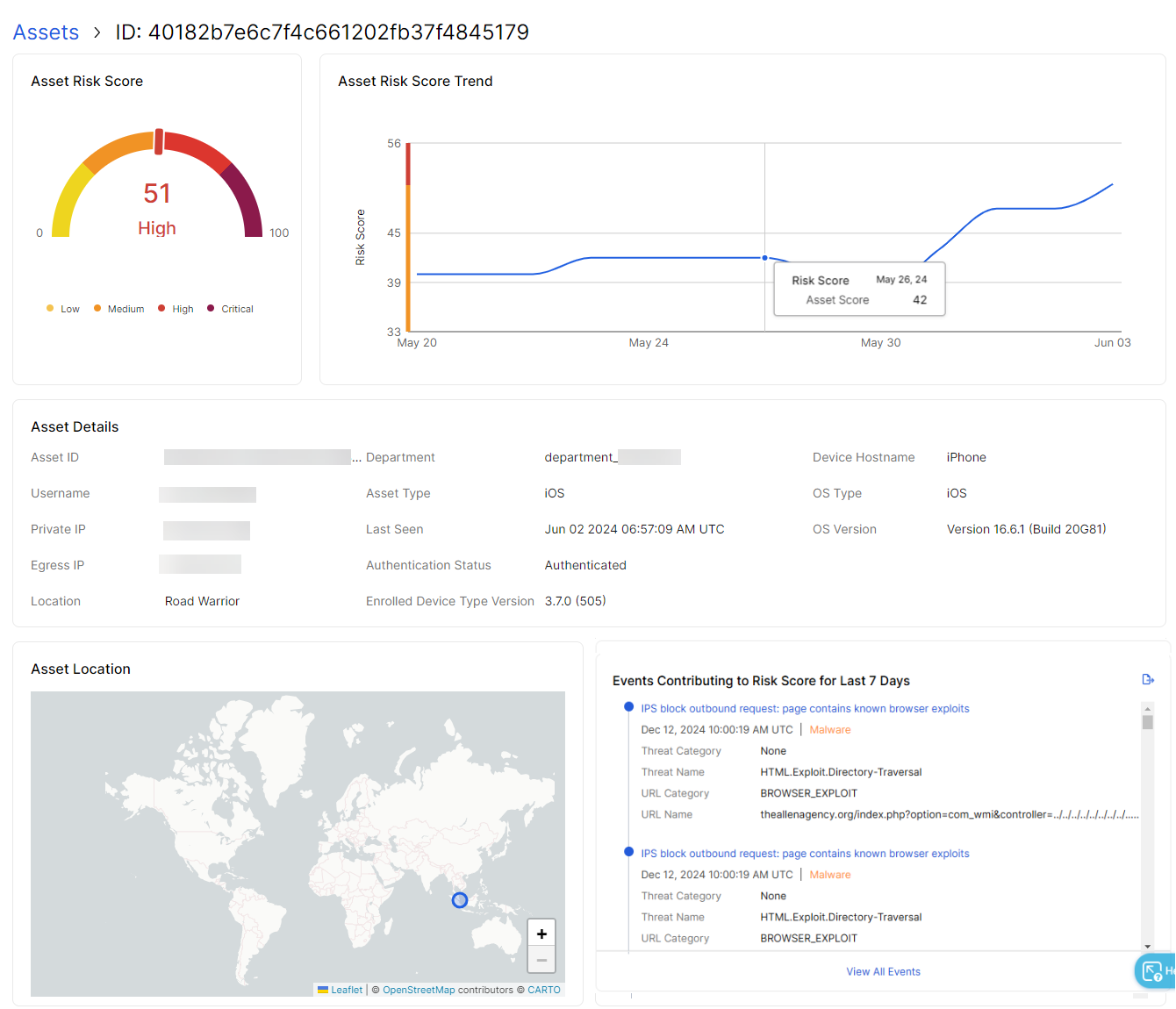The height and width of the screenshot is (1009, 1176).
Task: Click the first event's blue bullet marker
Action: pyautogui.click(x=628, y=707)
